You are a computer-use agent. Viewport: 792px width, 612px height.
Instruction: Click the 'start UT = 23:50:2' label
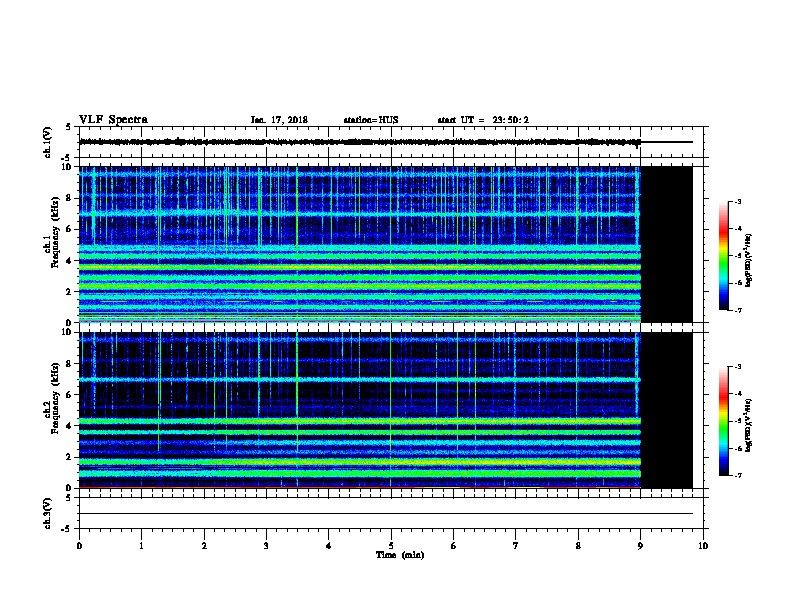483,120
